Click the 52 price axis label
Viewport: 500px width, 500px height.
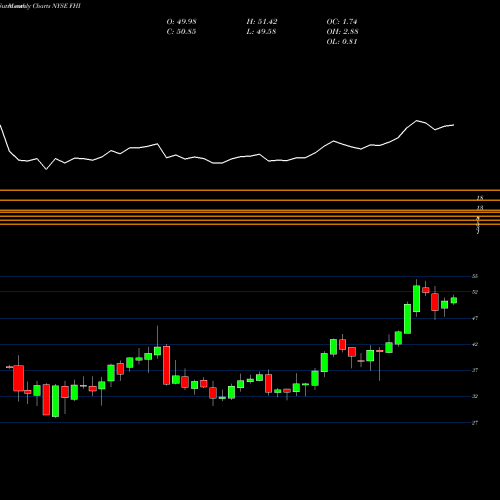pyautogui.click(x=475, y=292)
